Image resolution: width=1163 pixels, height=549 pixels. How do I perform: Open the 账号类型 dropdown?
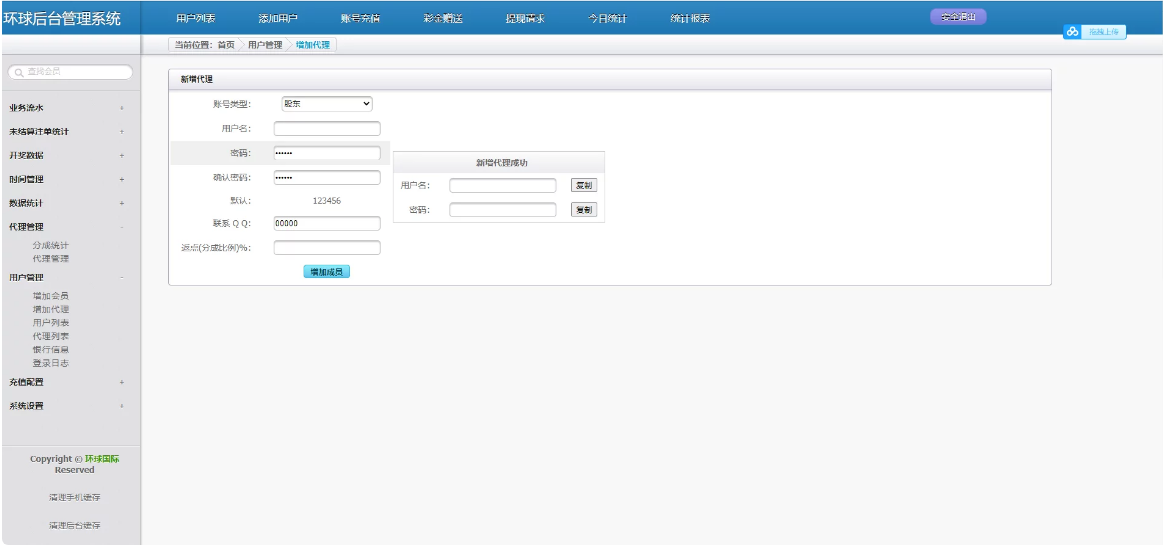(x=326, y=103)
